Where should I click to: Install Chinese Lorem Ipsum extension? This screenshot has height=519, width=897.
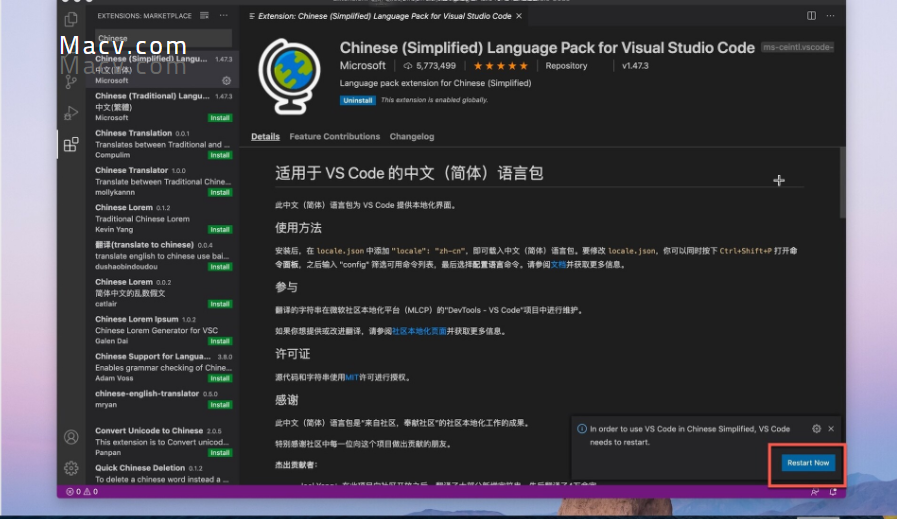(x=220, y=341)
